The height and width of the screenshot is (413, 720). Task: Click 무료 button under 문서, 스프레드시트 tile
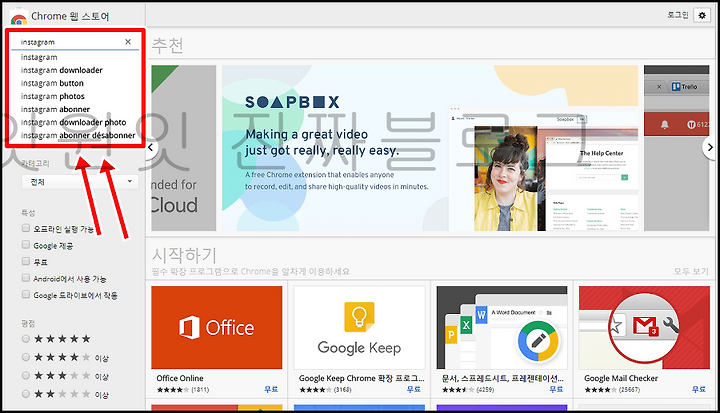point(556,389)
